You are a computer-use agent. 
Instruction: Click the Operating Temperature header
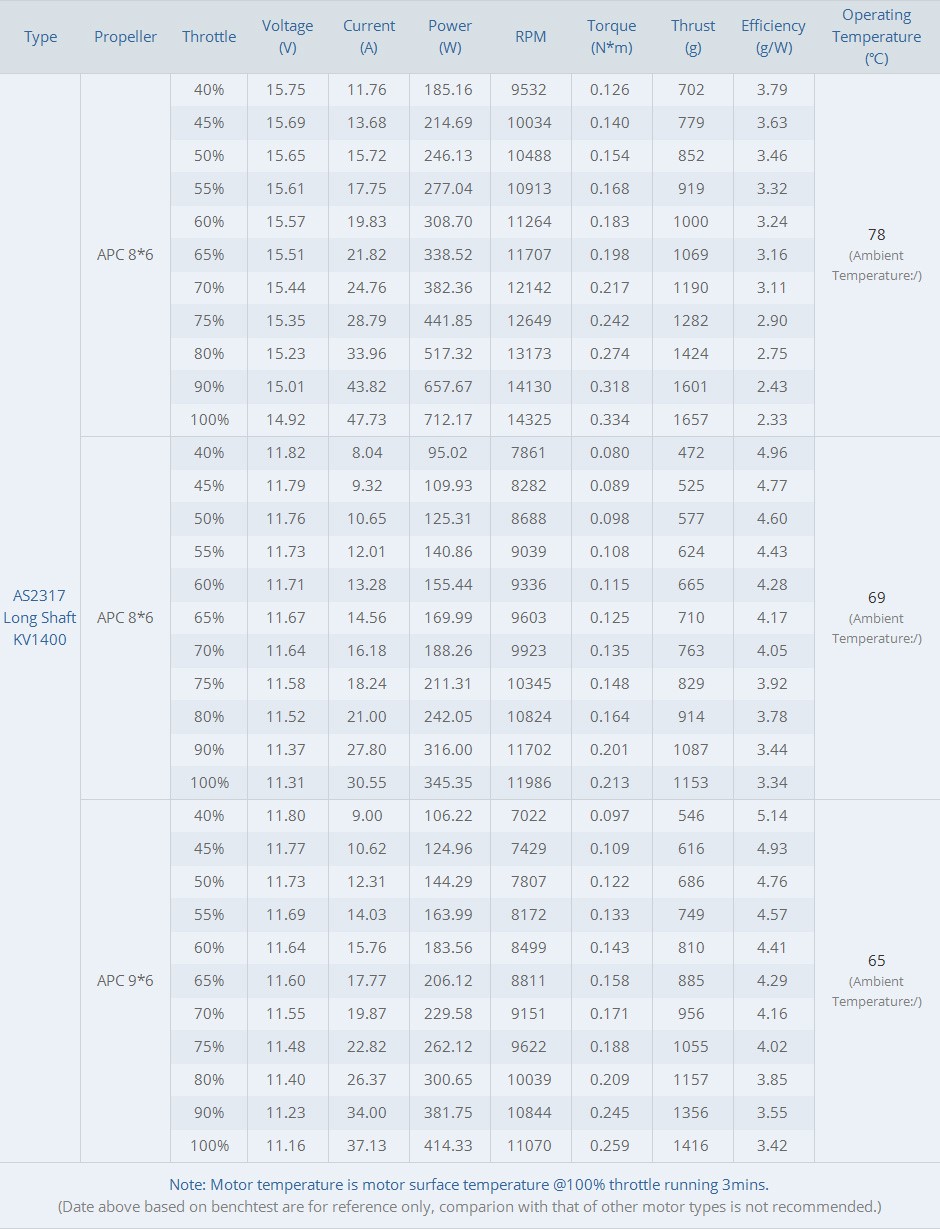coord(877,37)
